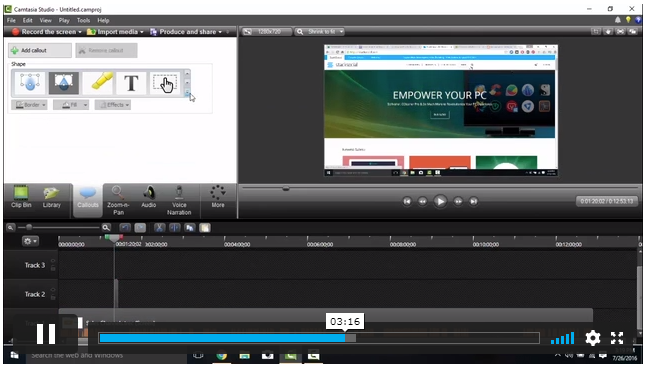Expand Record the screen dropdown arrow

coord(80,32)
